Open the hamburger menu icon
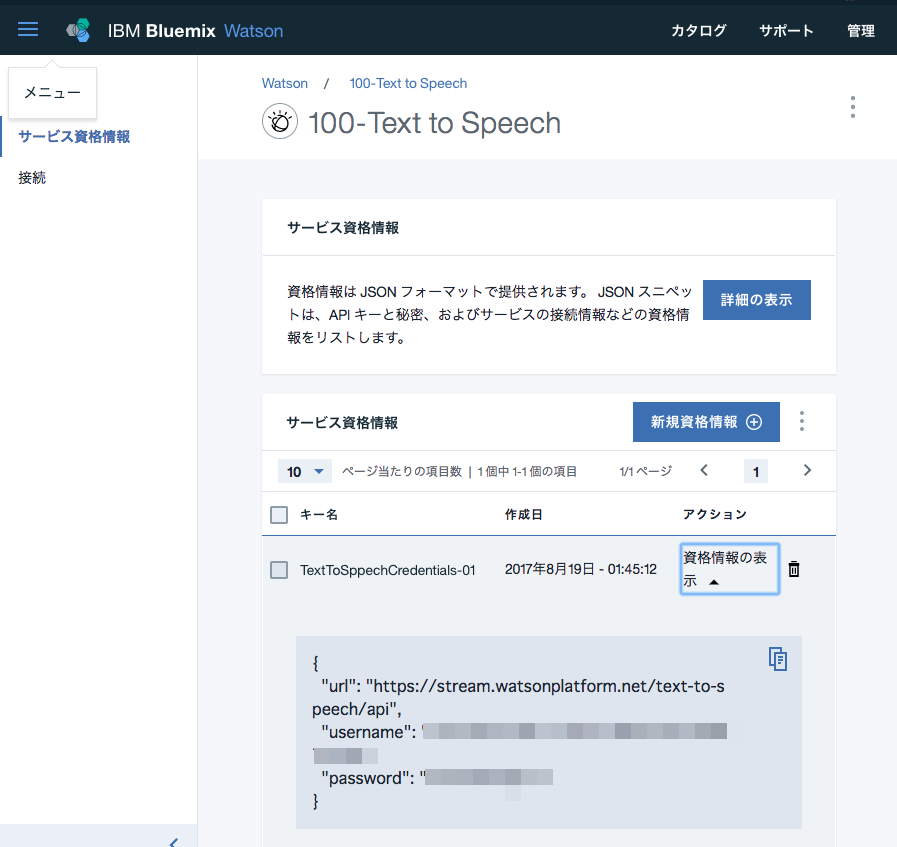Image resolution: width=897 pixels, height=847 pixels. coord(28,29)
